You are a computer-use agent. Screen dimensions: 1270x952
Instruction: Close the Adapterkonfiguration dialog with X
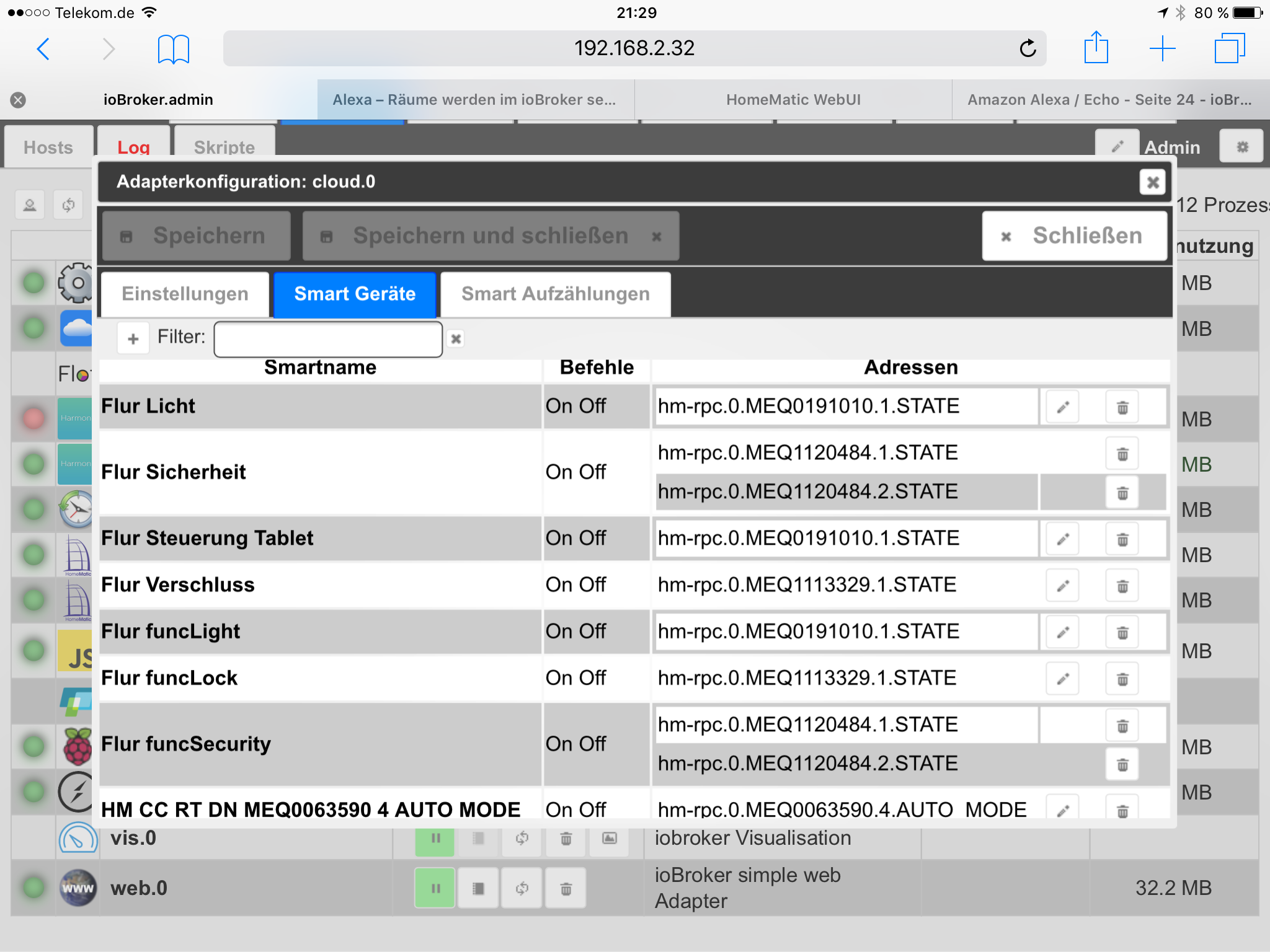click(x=1153, y=182)
